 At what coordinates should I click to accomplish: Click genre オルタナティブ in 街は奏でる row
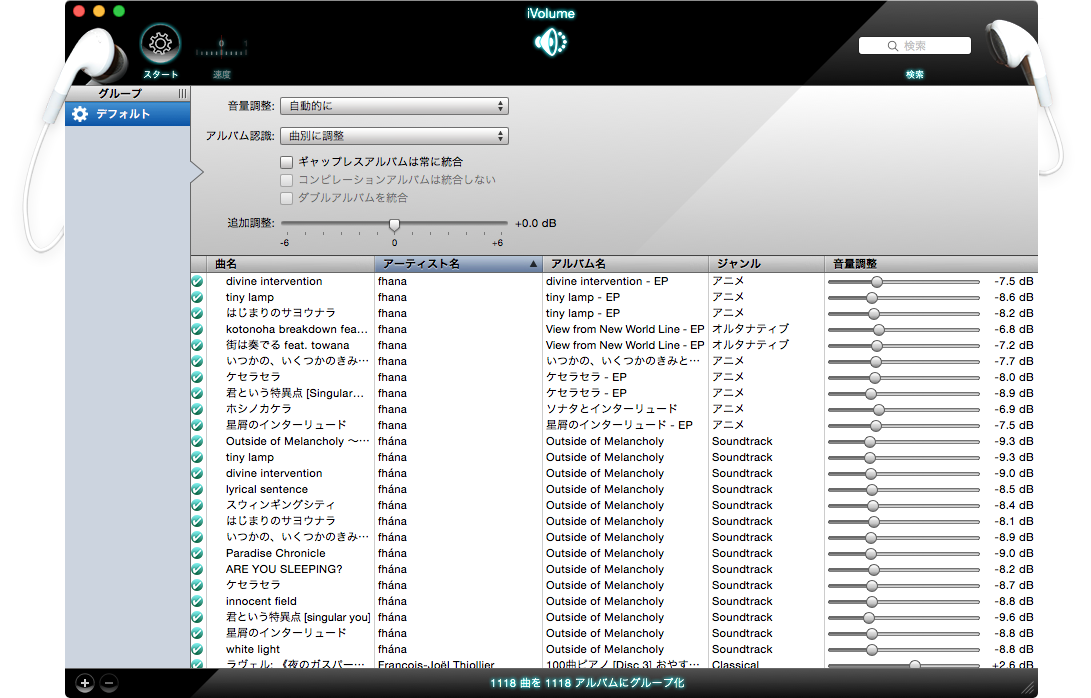(x=750, y=345)
